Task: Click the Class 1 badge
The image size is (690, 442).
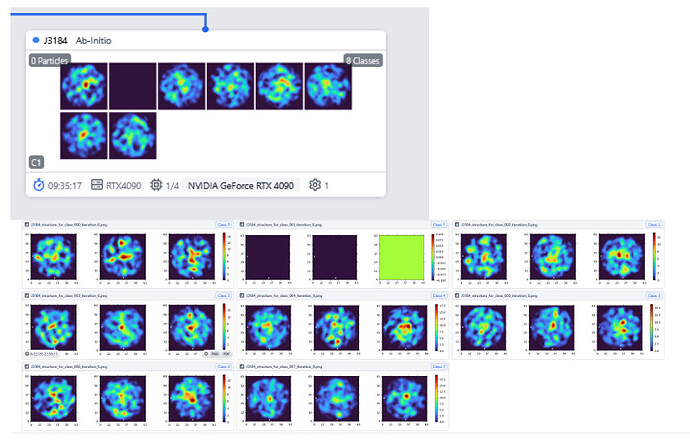Action: [438, 225]
